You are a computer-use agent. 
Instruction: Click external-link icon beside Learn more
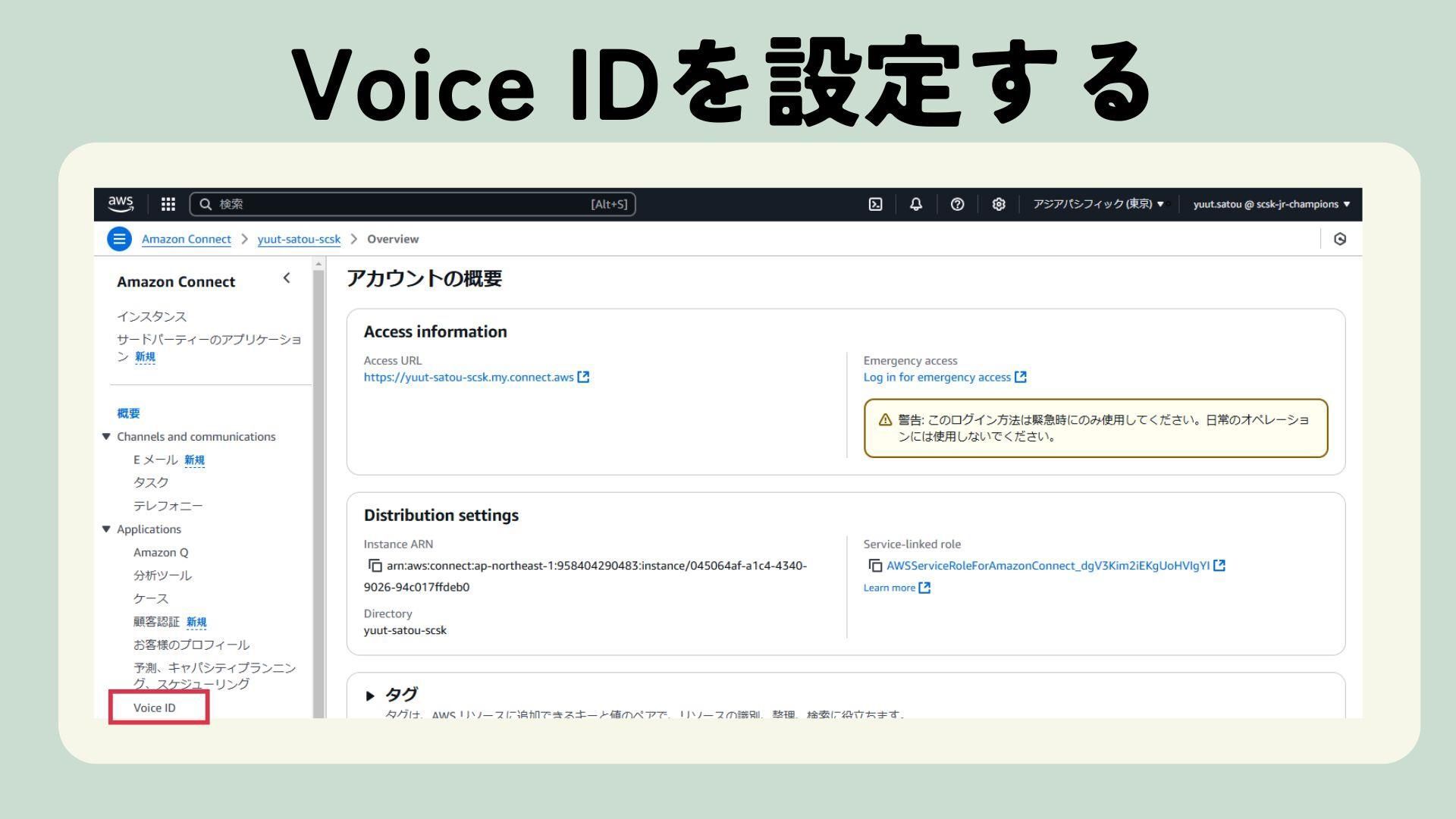pos(924,588)
